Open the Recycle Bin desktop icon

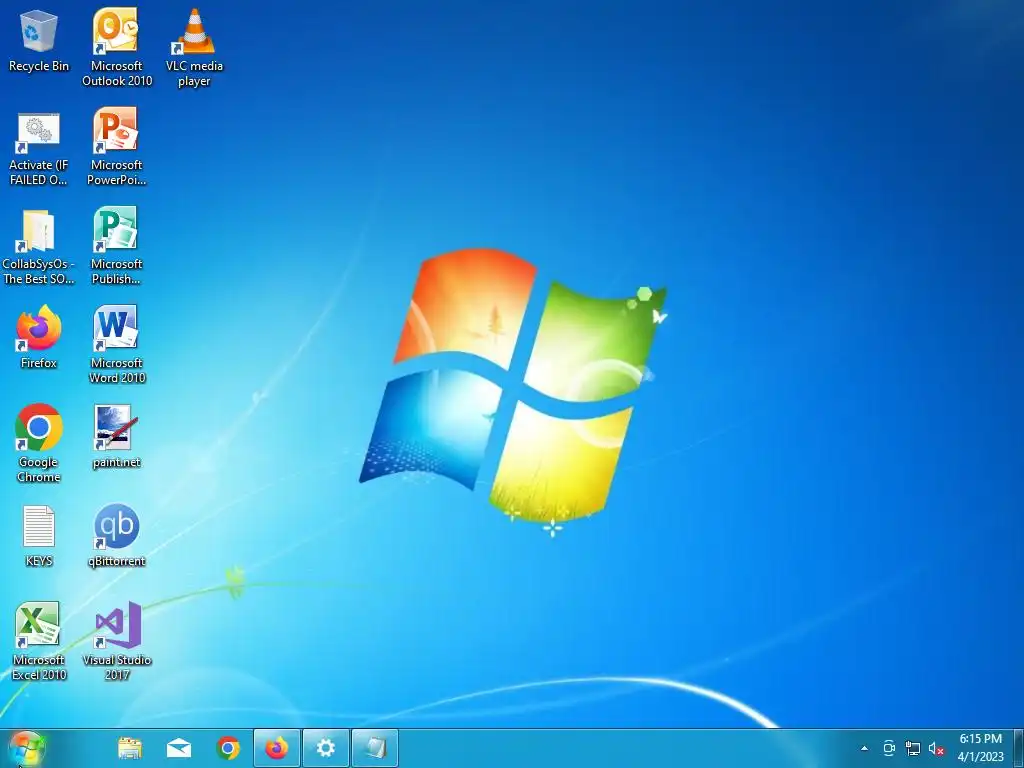tap(39, 40)
